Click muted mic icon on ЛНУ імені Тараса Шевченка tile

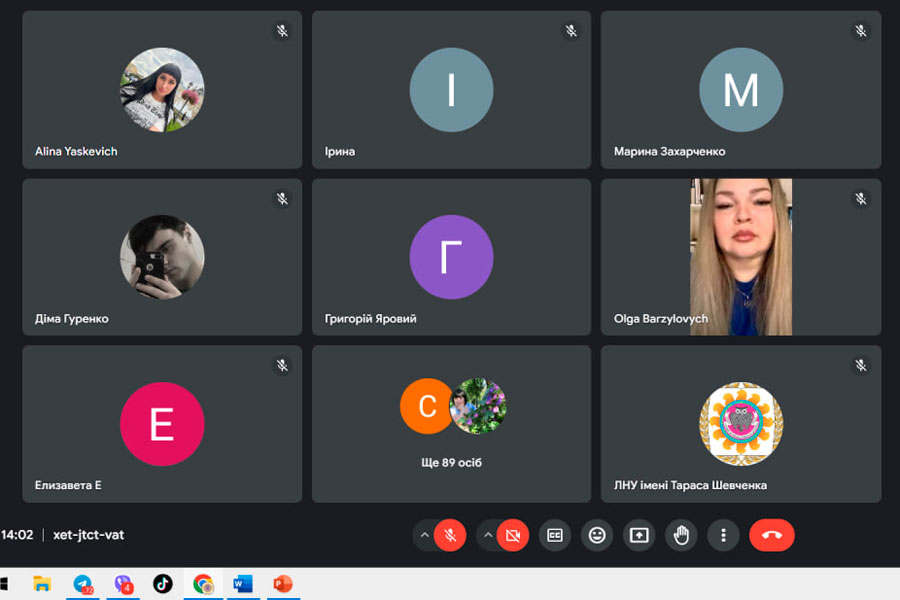pyautogui.click(x=860, y=365)
